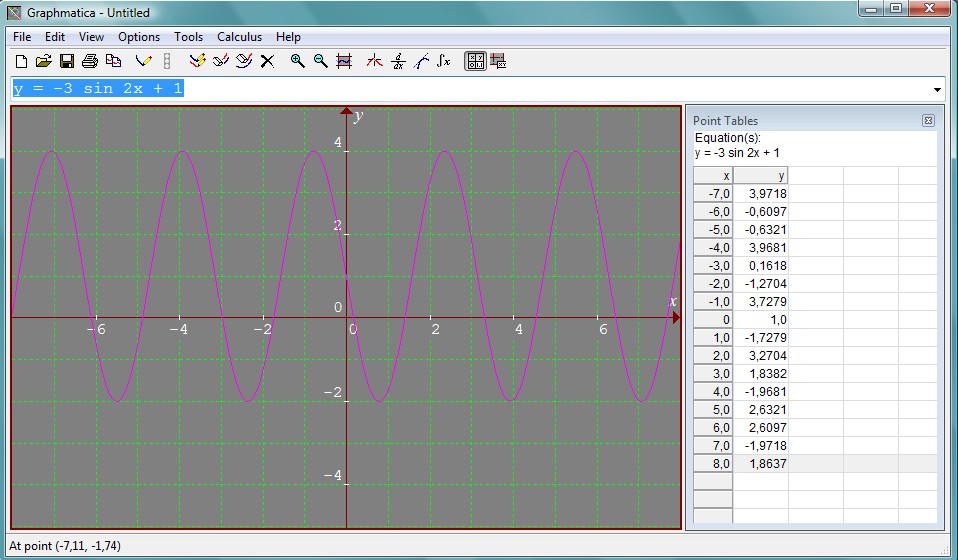Save the graph with the floppy disk icon

(67, 61)
